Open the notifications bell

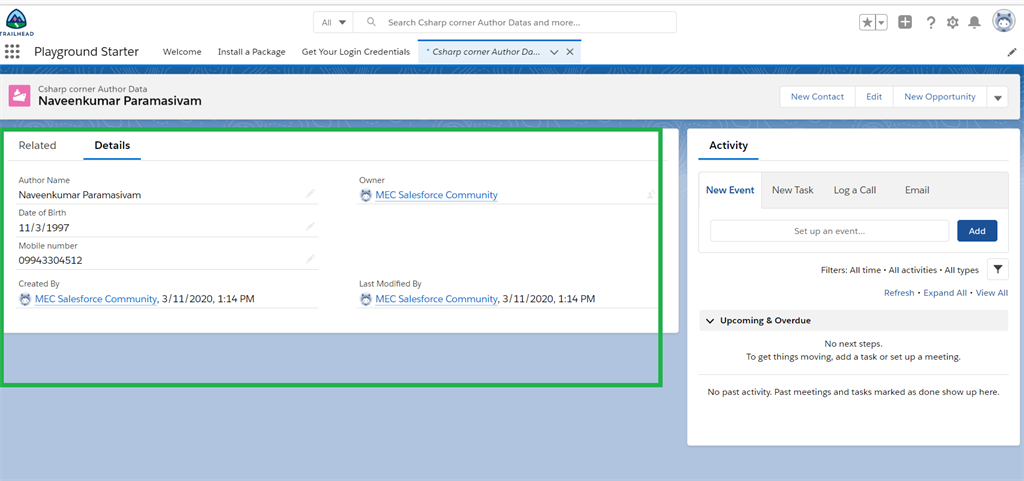(x=974, y=22)
